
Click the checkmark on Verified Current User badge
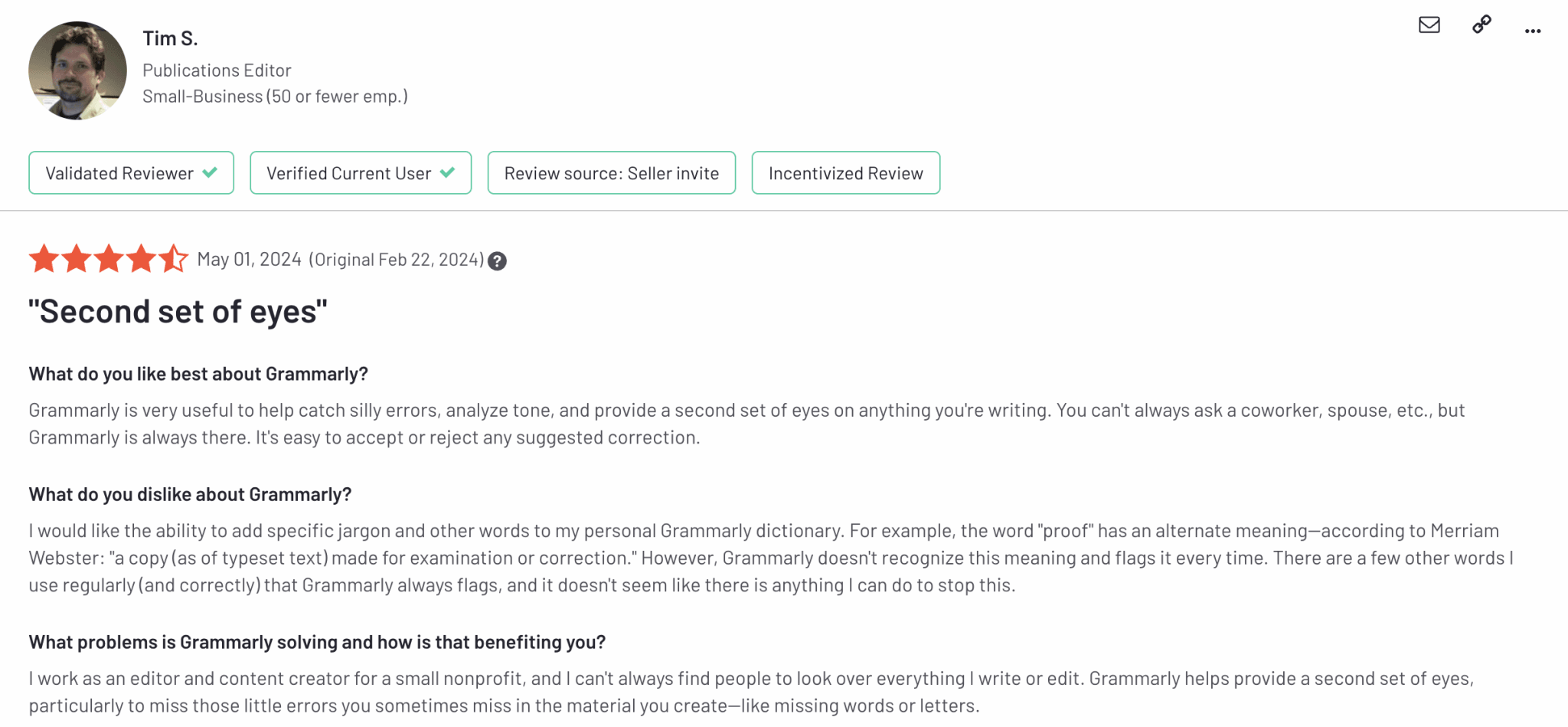[448, 172]
